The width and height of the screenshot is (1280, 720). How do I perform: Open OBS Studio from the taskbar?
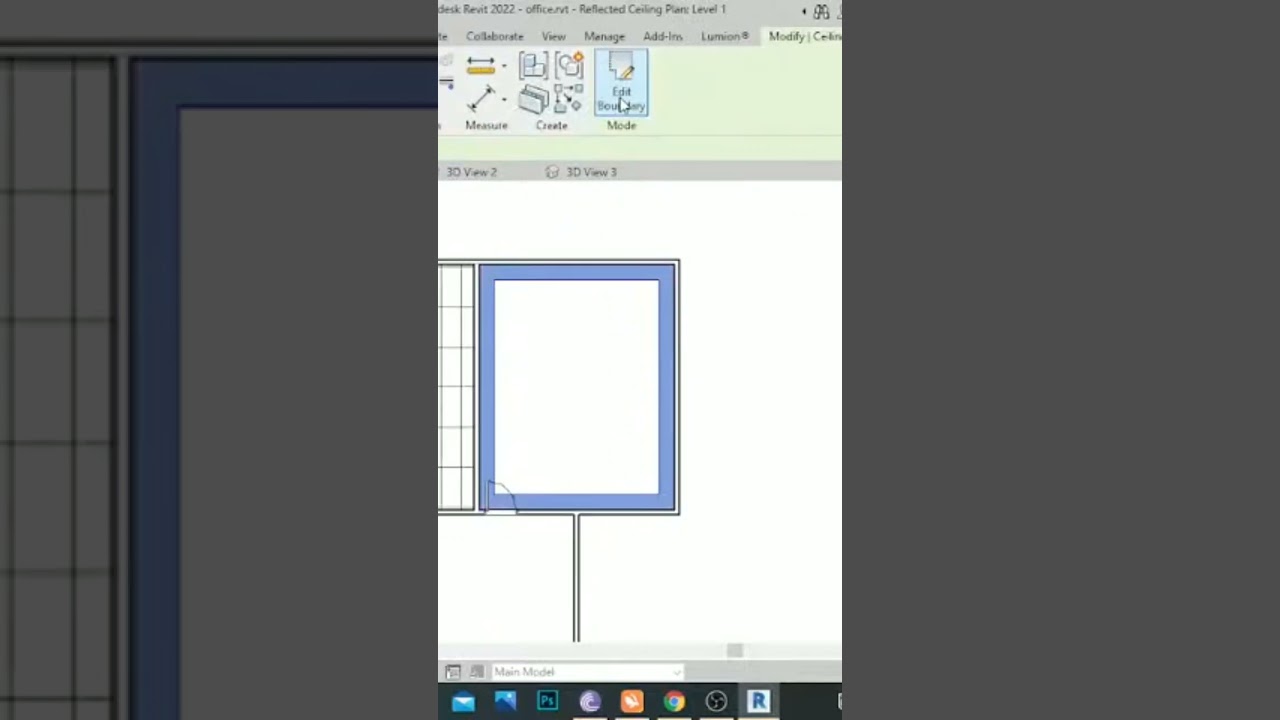[715, 702]
